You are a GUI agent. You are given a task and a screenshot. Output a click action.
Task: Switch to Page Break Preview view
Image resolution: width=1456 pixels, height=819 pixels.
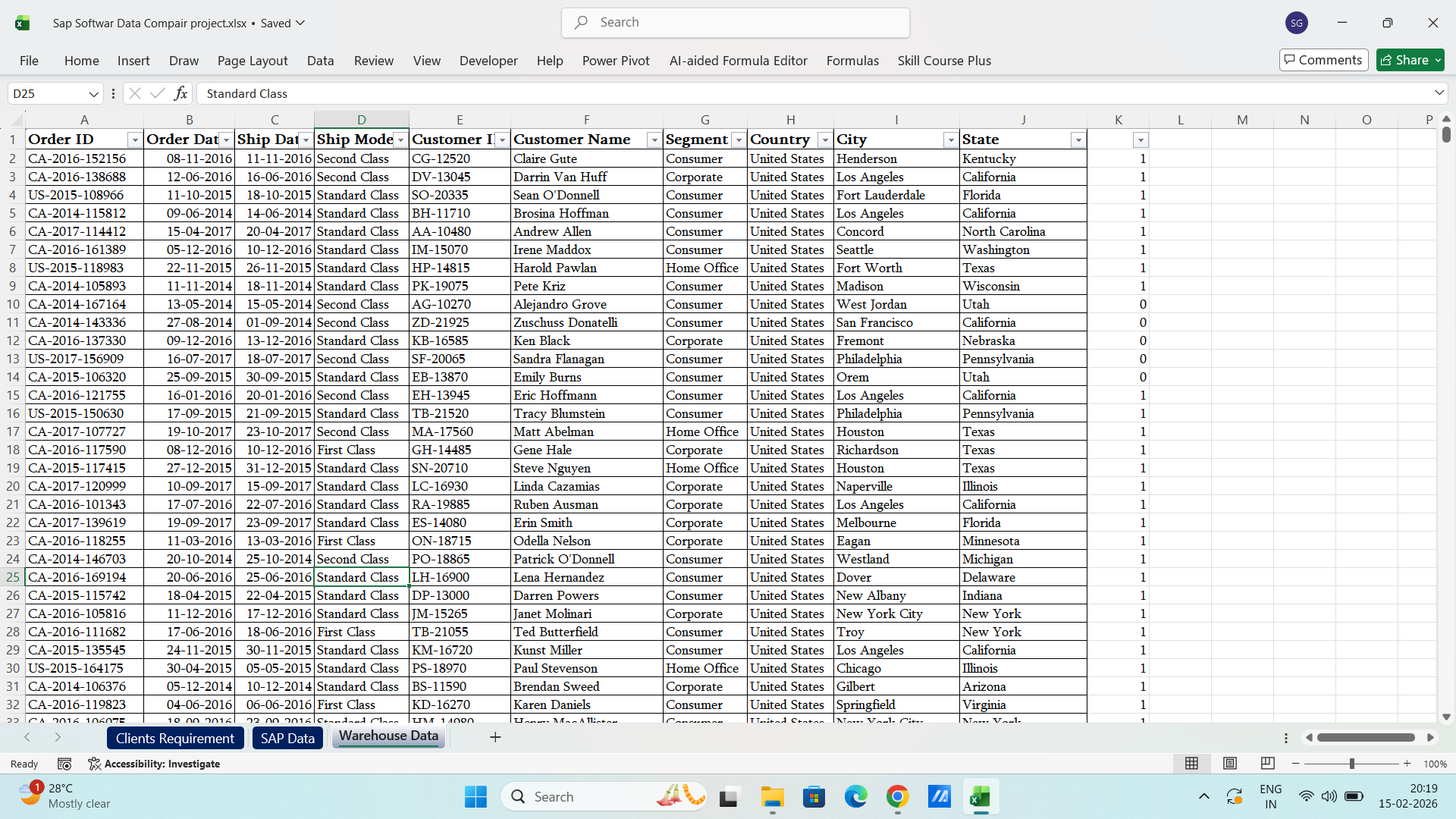pyautogui.click(x=1267, y=764)
